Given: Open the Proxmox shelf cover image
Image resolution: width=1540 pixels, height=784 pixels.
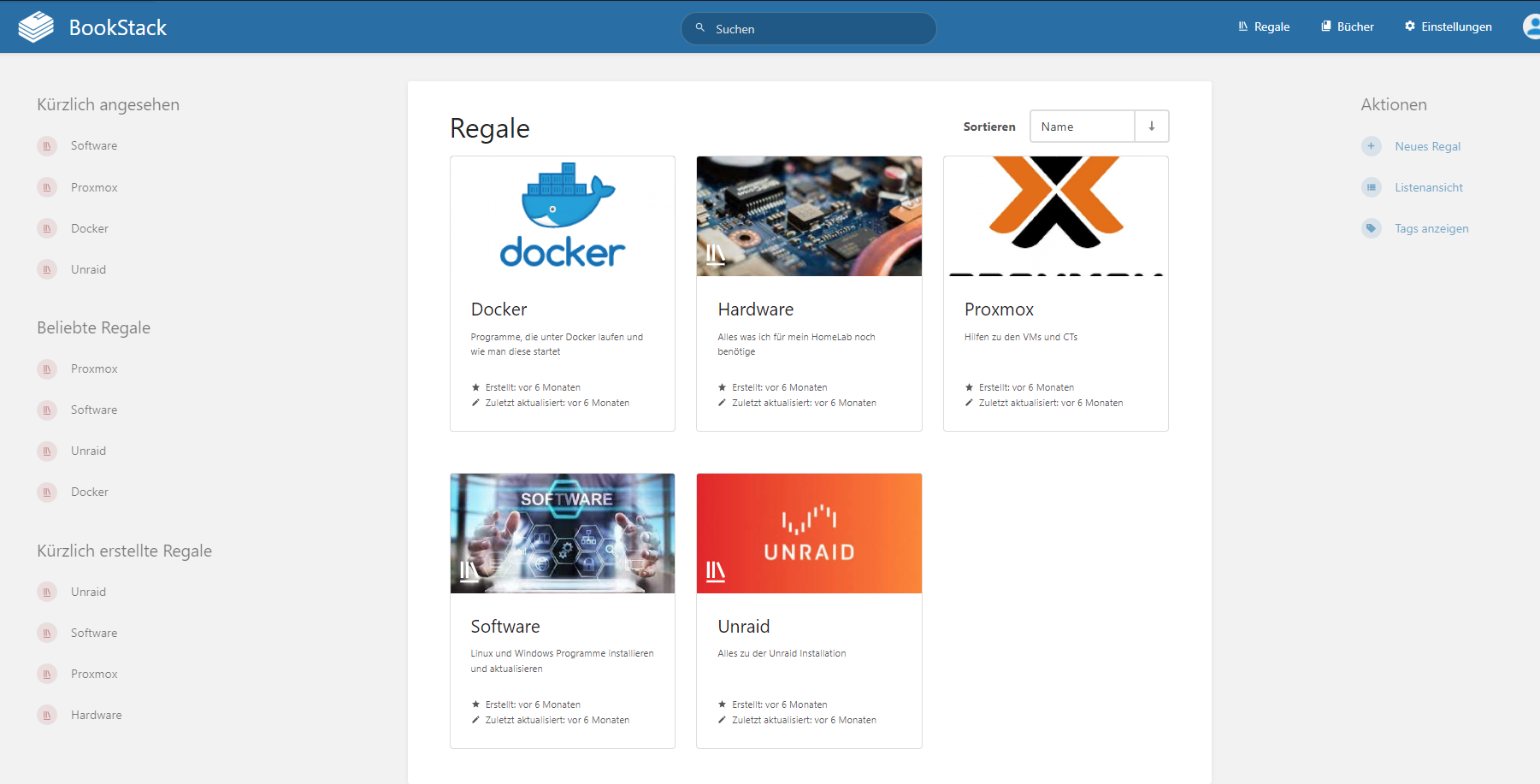Looking at the screenshot, I should click(1056, 216).
